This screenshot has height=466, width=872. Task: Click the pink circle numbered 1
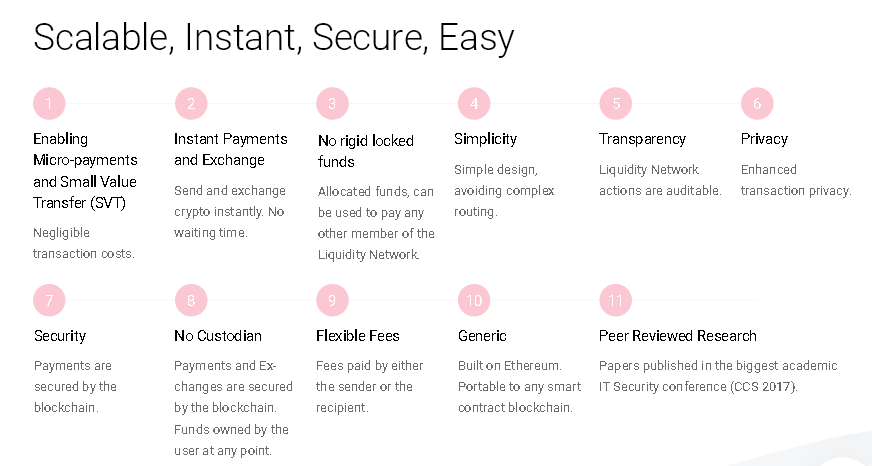pyautogui.click(x=49, y=103)
